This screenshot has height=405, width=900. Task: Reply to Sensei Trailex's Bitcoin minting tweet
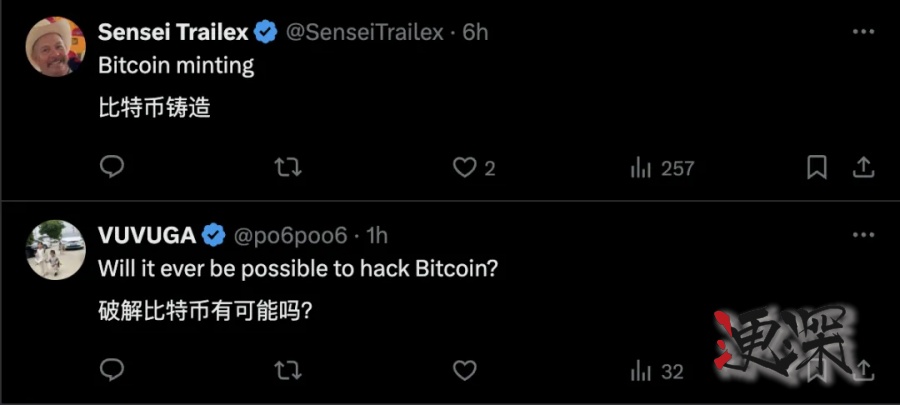coord(113,167)
